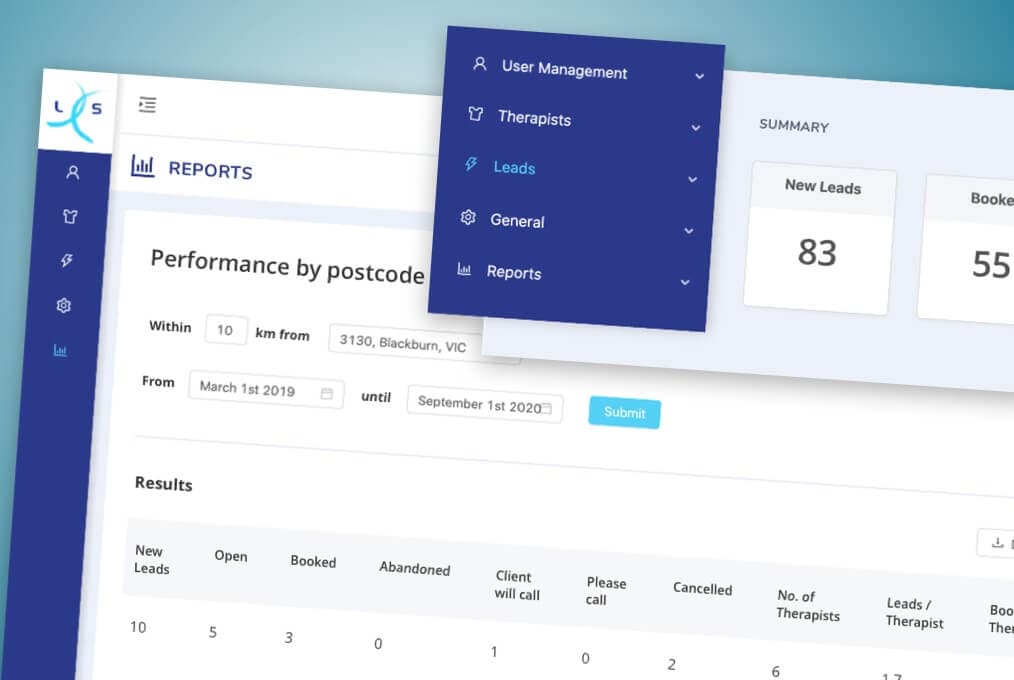
Task: Expand the User Management menu chevron
Action: tap(700, 75)
